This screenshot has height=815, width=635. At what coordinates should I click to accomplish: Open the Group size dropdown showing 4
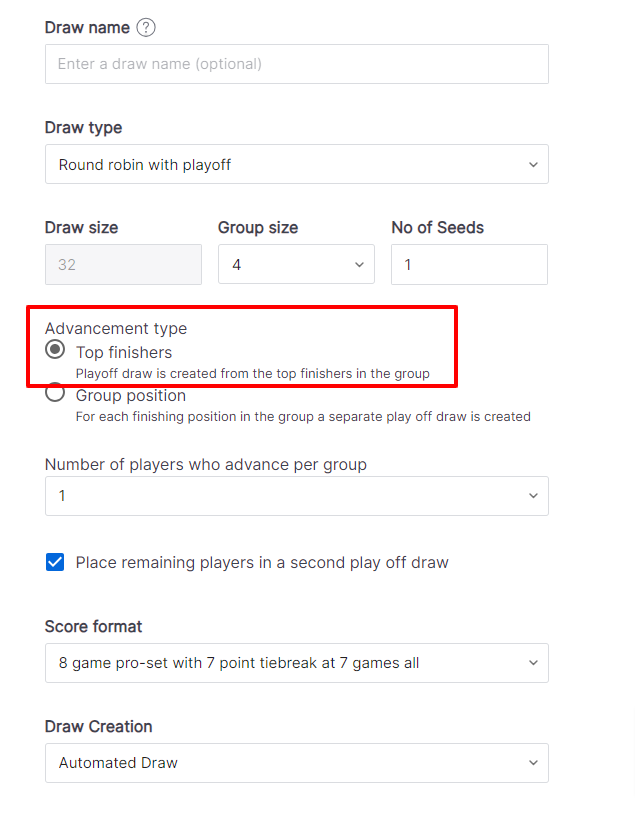(x=296, y=264)
